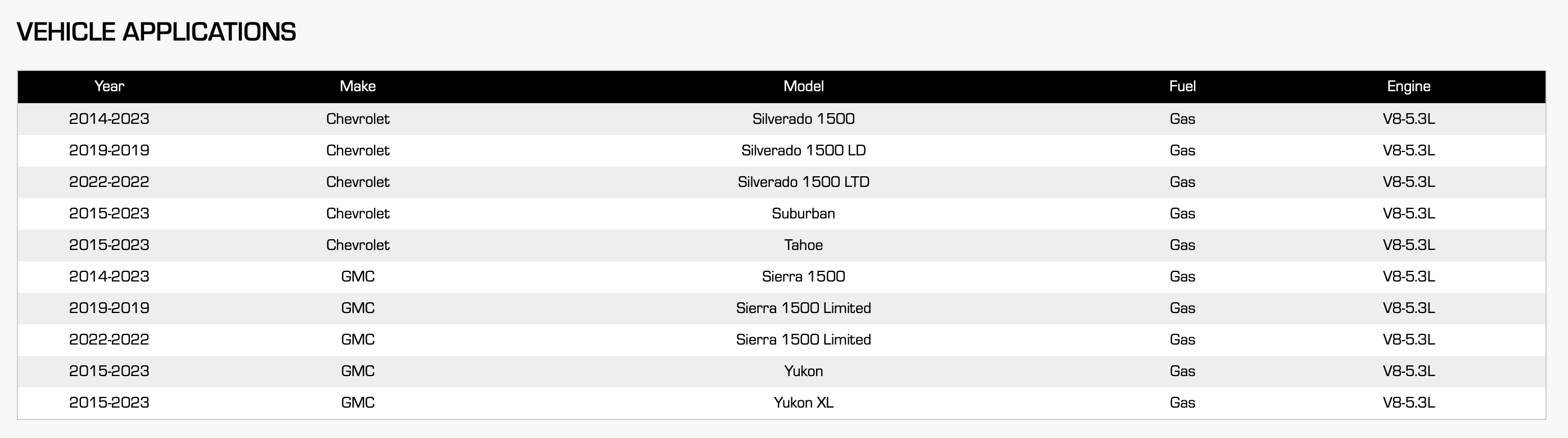Click the GMC make in Yukon row

click(357, 371)
